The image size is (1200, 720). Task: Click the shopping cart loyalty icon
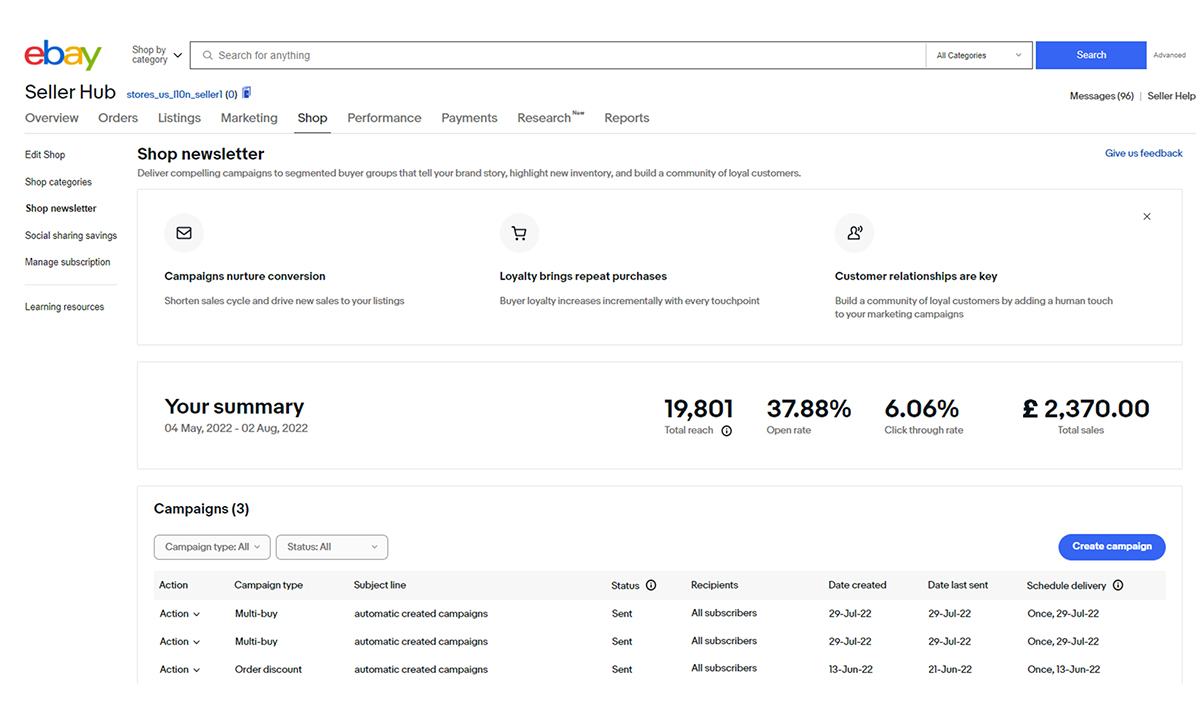click(519, 233)
